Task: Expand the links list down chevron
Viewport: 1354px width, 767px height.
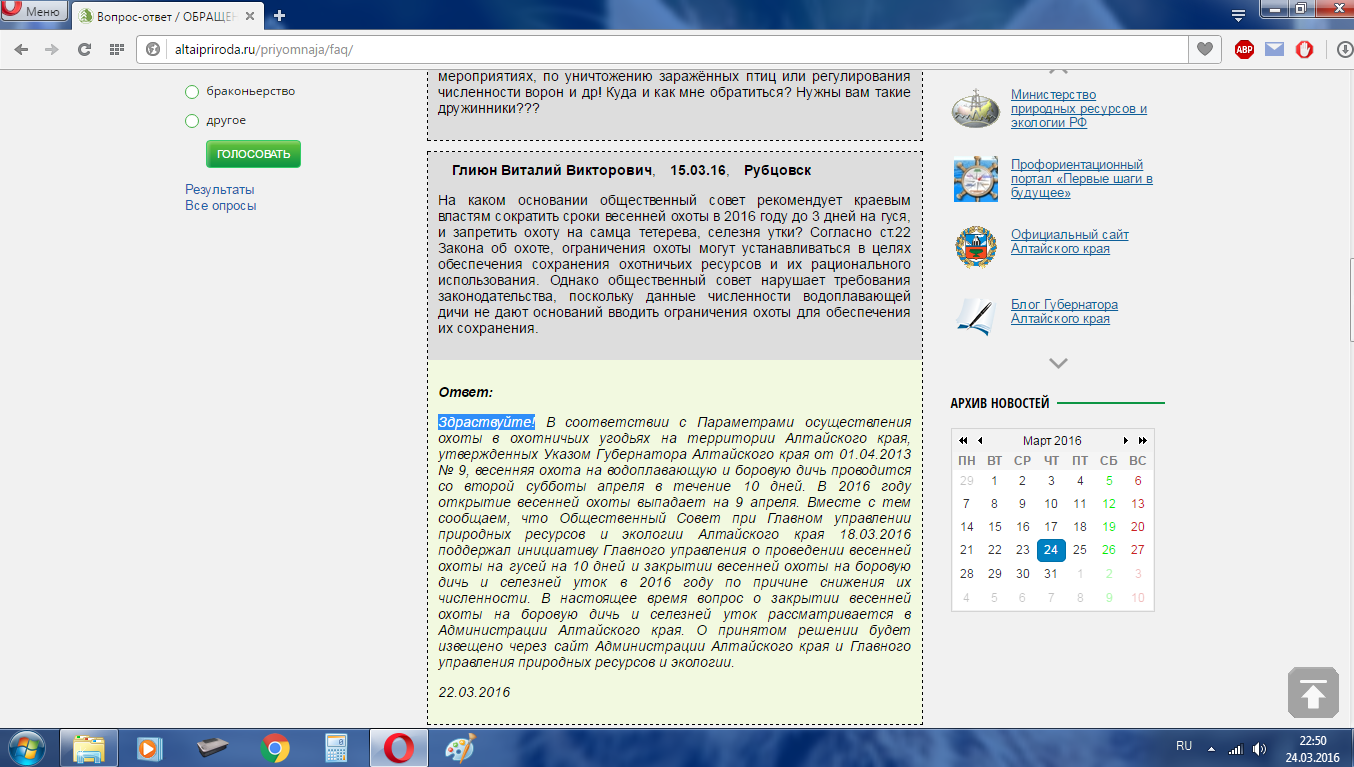Action: tap(1058, 363)
